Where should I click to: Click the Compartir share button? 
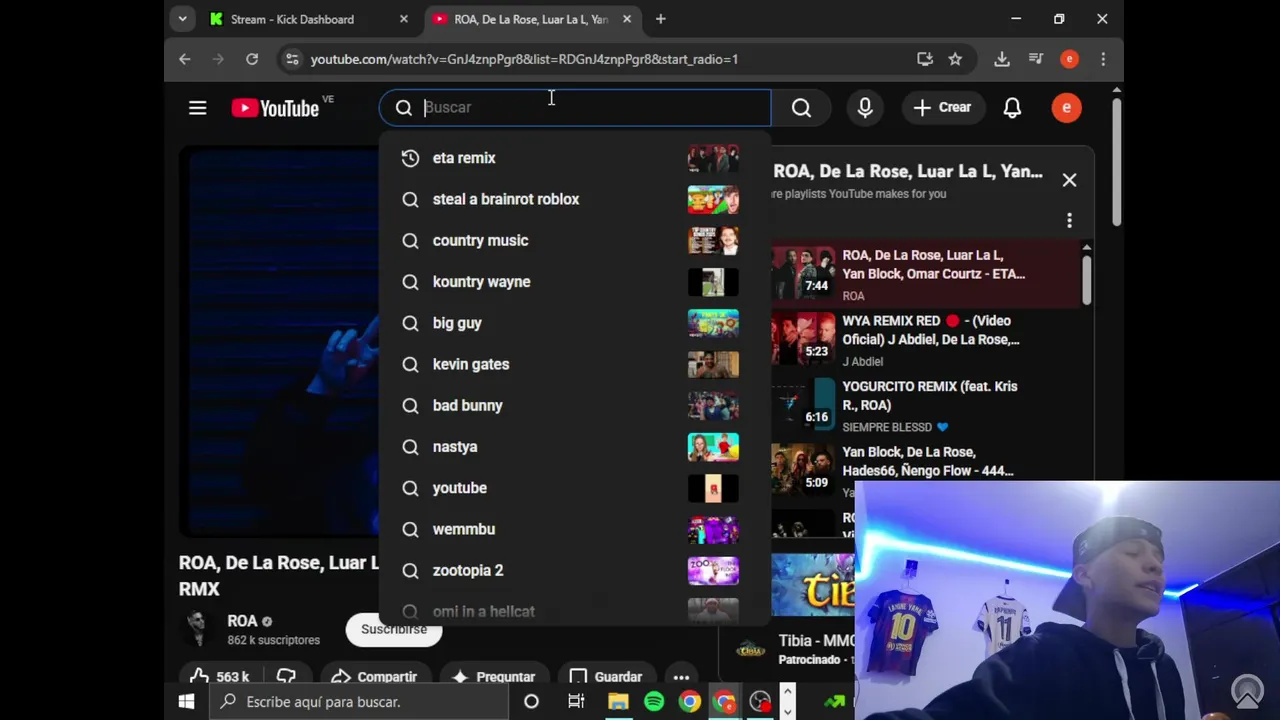pos(375,677)
